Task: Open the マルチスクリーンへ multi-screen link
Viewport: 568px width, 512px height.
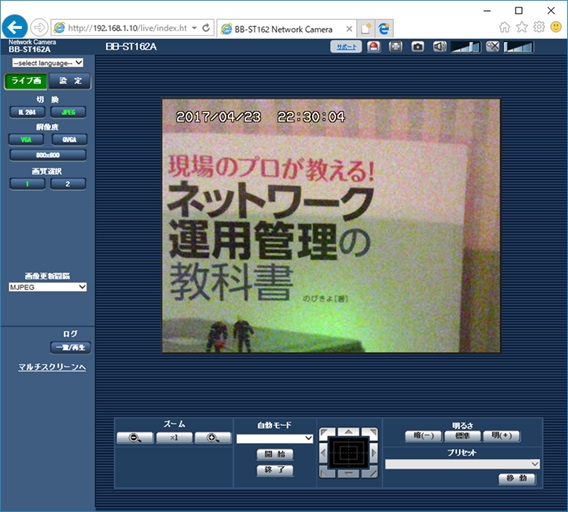Action: point(52,367)
